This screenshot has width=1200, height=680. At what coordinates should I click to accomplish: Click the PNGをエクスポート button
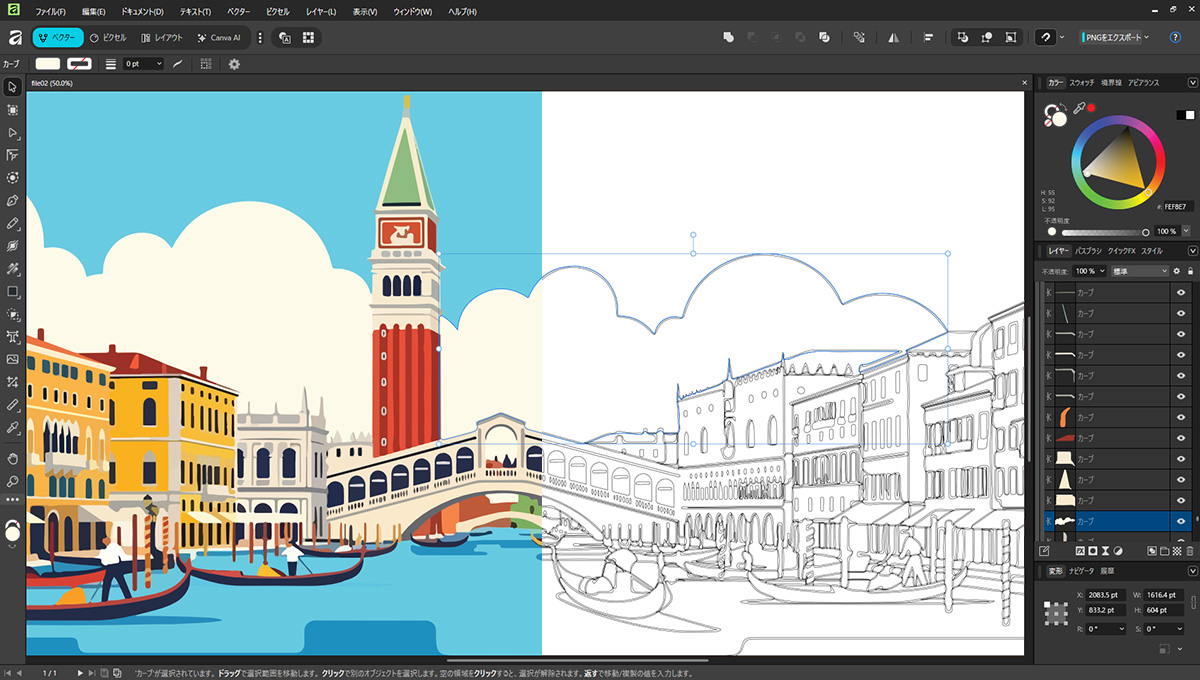point(1111,37)
